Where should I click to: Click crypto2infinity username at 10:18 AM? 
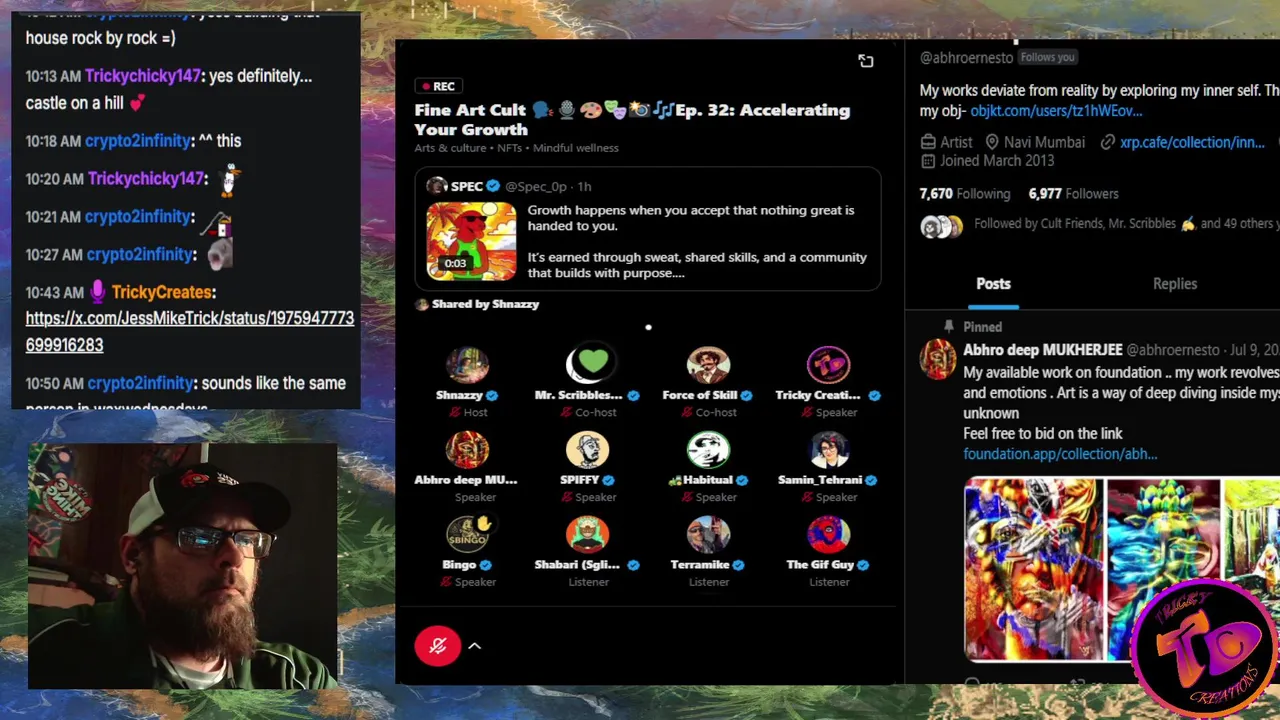pos(138,141)
